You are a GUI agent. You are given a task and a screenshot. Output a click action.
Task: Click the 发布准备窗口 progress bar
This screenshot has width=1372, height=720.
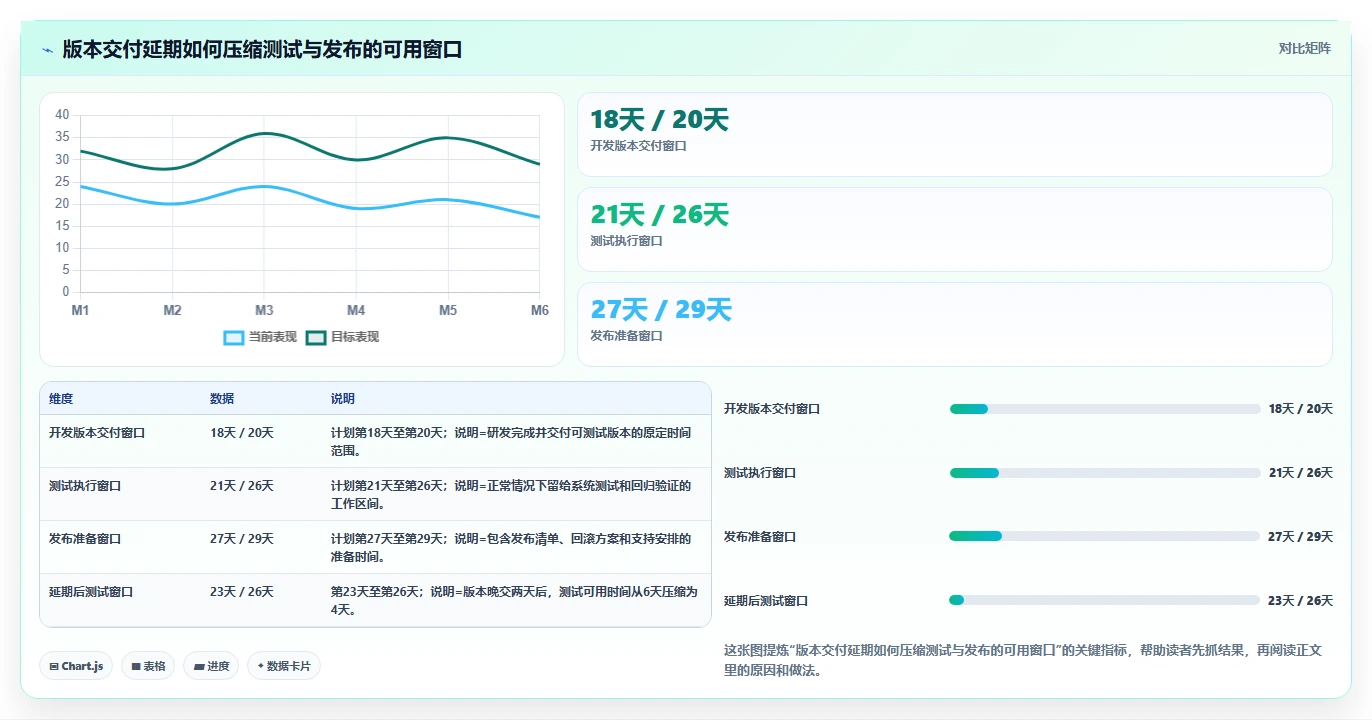pyautogui.click(x=1105, y=537)
